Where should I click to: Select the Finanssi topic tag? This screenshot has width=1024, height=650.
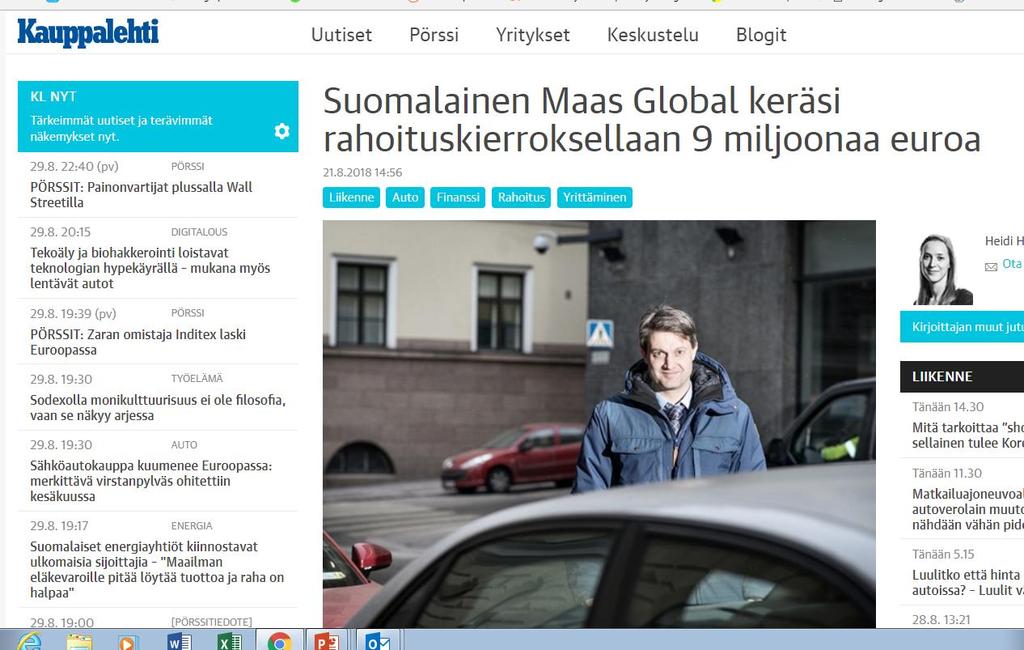(458, 197)
